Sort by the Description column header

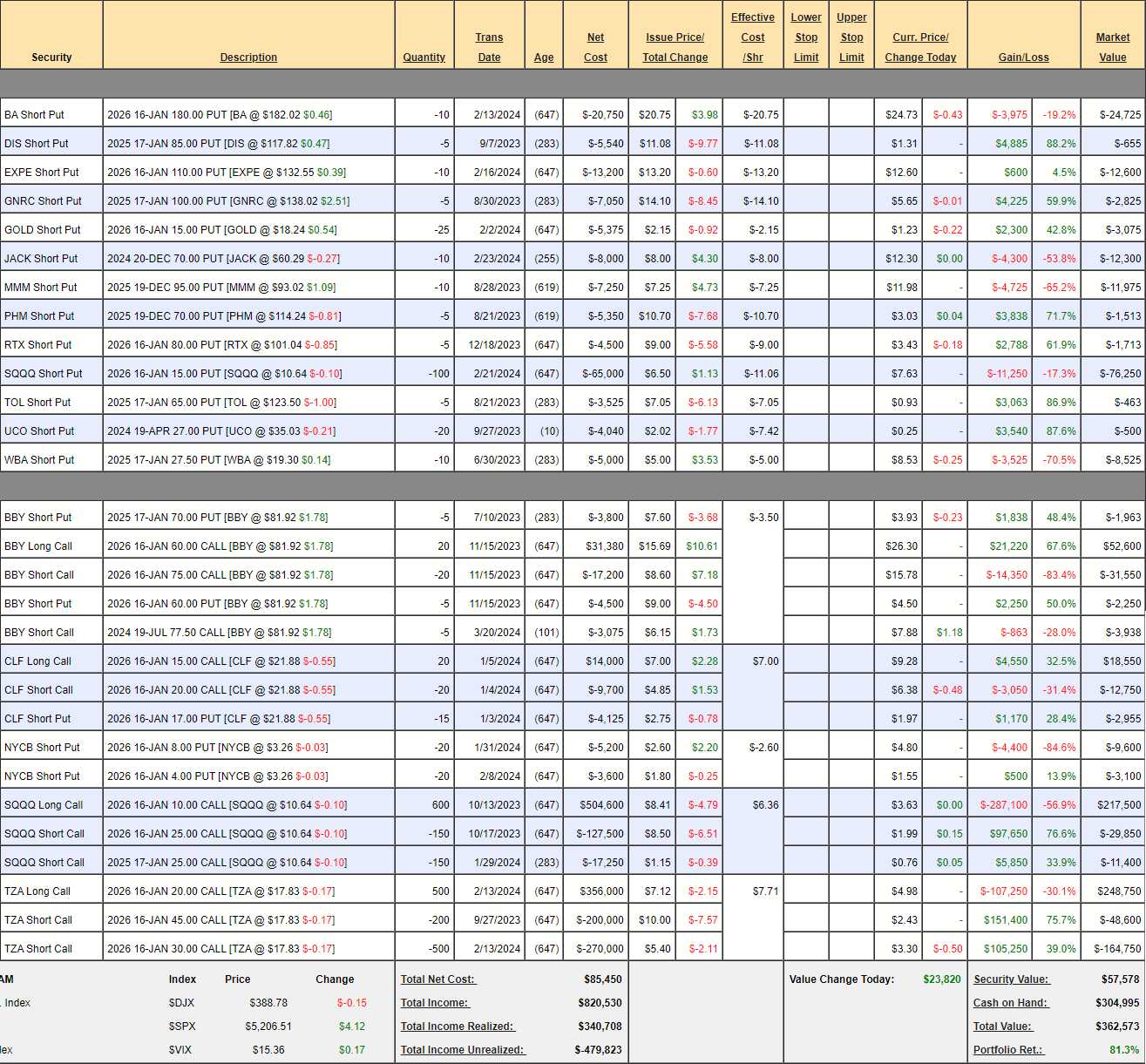(x=248, y=58)
